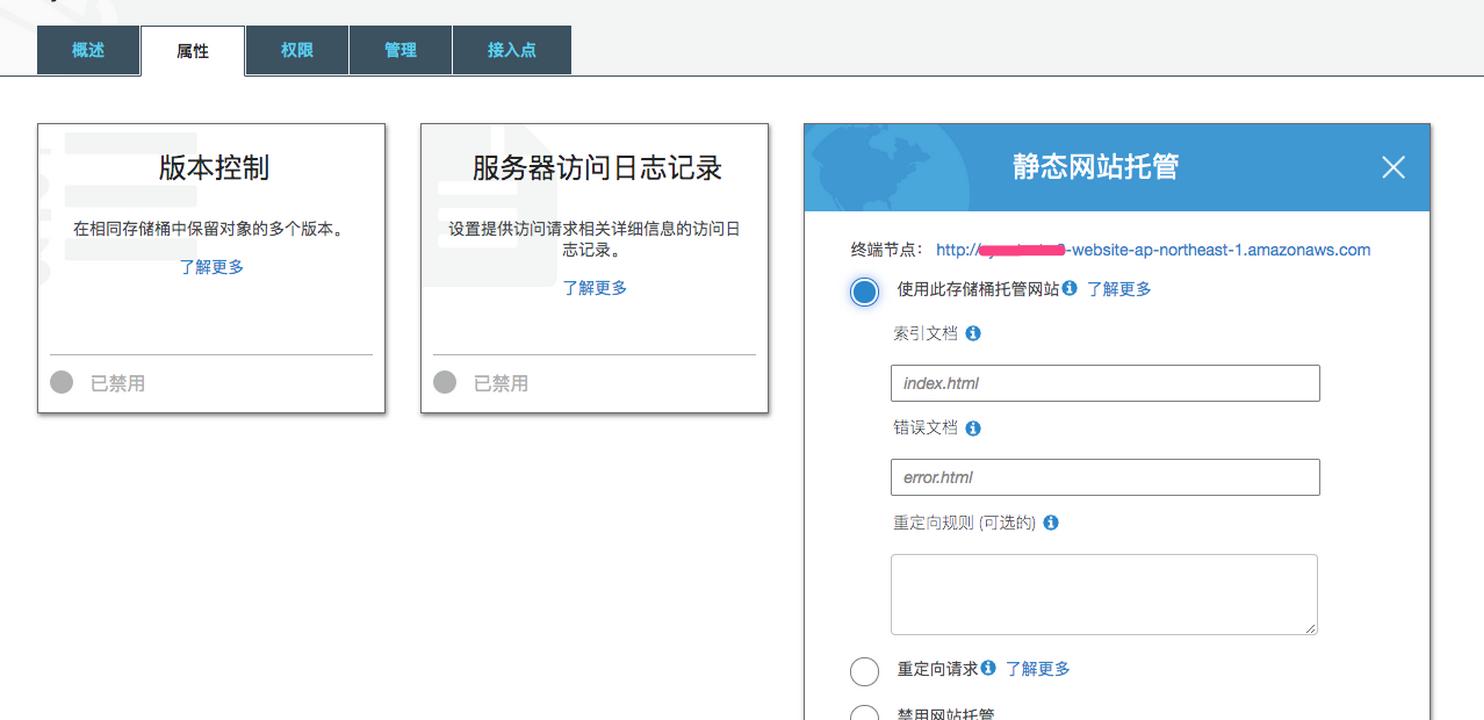Click the error.html error document field
The image size is (1484, 720).
click(1104, 477)
